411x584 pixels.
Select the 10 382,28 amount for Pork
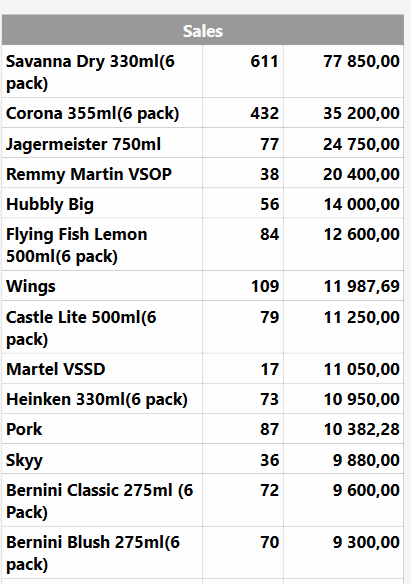[x=361, y=429]
